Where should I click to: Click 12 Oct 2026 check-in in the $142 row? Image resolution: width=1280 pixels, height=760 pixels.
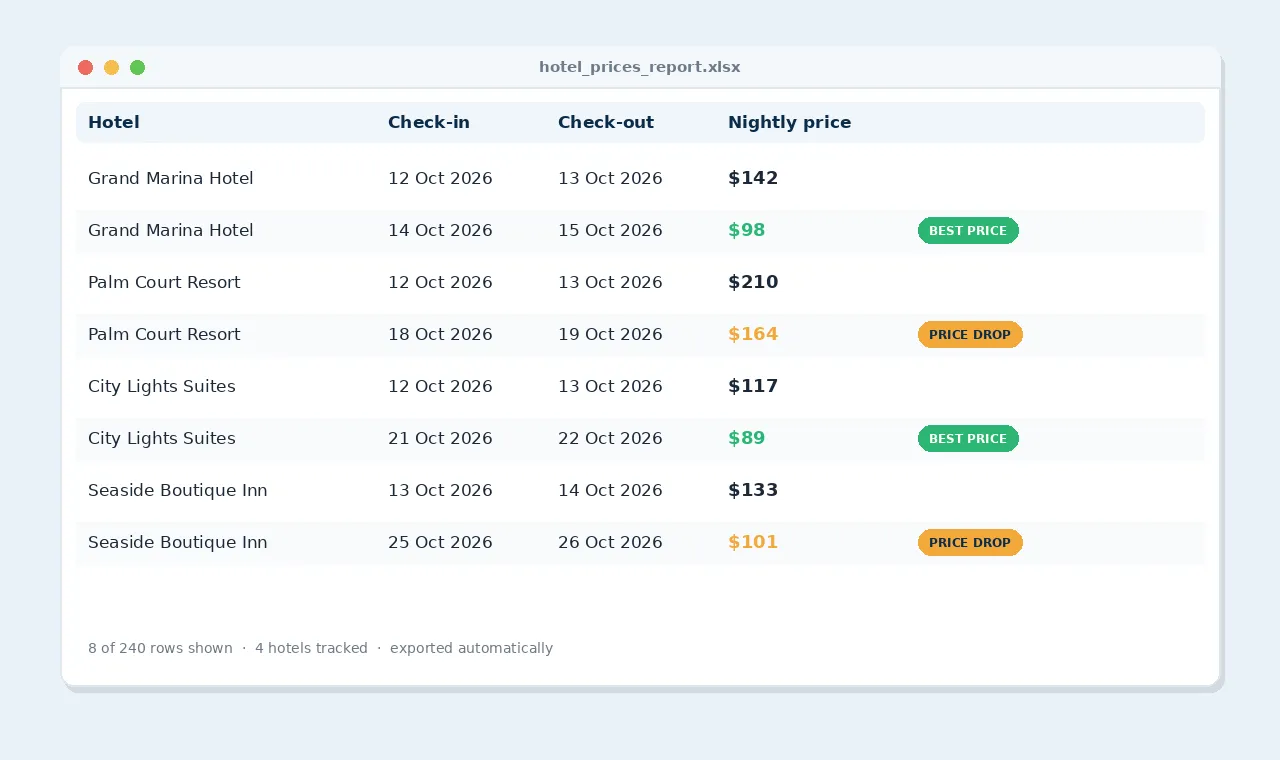440,178
